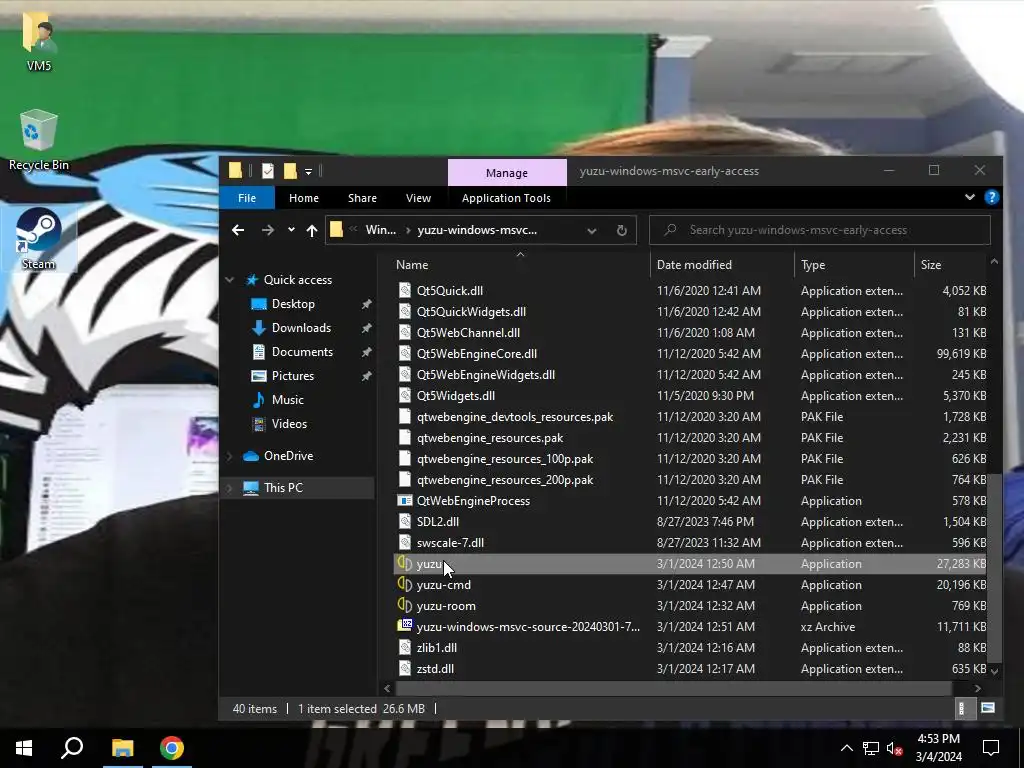Screen dimensions: 1024x768
Task: Click the New folder quick access toolbar icon
Action: pos(290,171)
